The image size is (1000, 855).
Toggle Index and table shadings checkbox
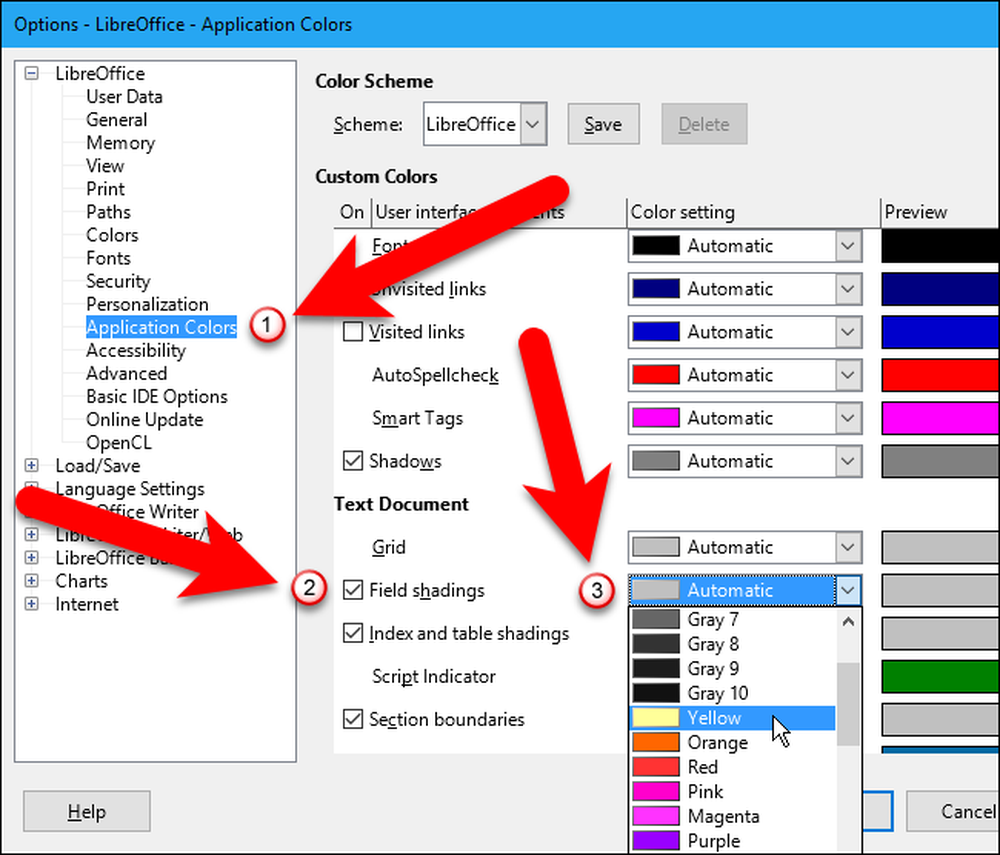[353, 633]
